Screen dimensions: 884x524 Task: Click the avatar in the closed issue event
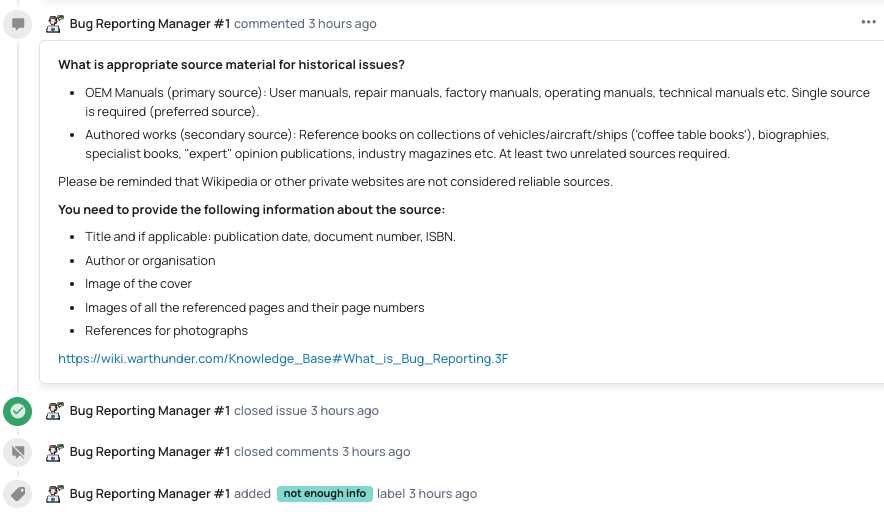(54, 411)
